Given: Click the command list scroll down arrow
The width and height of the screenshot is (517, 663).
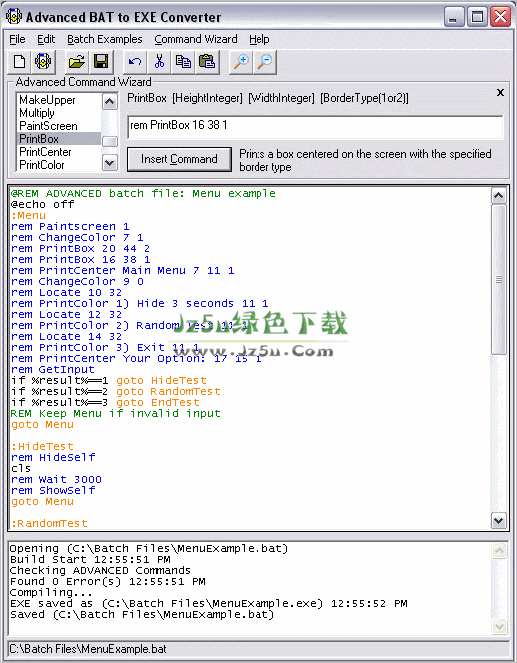Looking at the screenshot, I should tap(110, 163).
